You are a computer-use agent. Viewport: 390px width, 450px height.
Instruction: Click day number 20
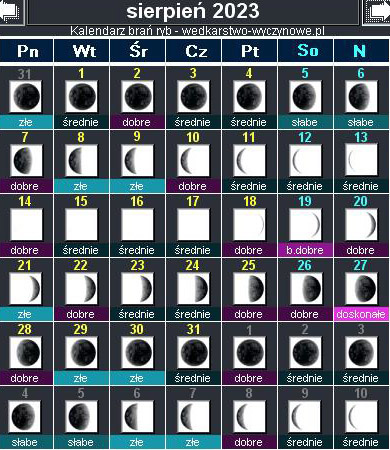(x=361, y=201)
